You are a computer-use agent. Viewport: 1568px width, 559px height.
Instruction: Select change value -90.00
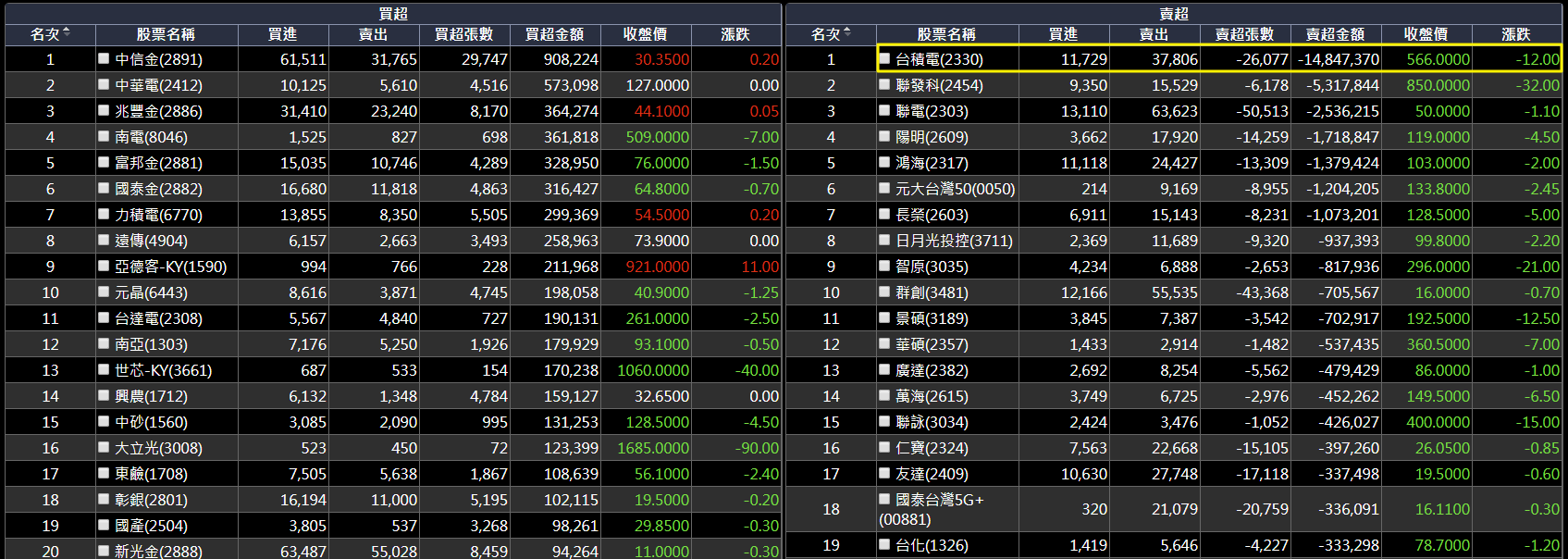coord(758,448)
